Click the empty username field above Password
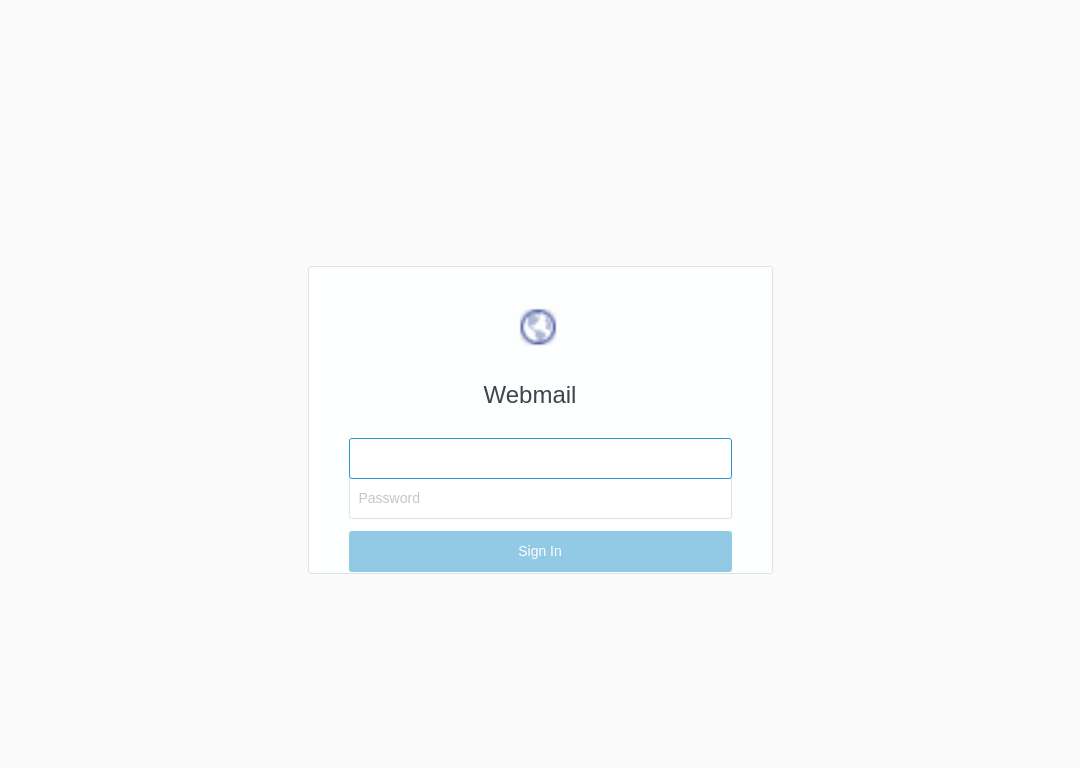The width and height of the screenshot is (1080, 768). coord(540,458)
